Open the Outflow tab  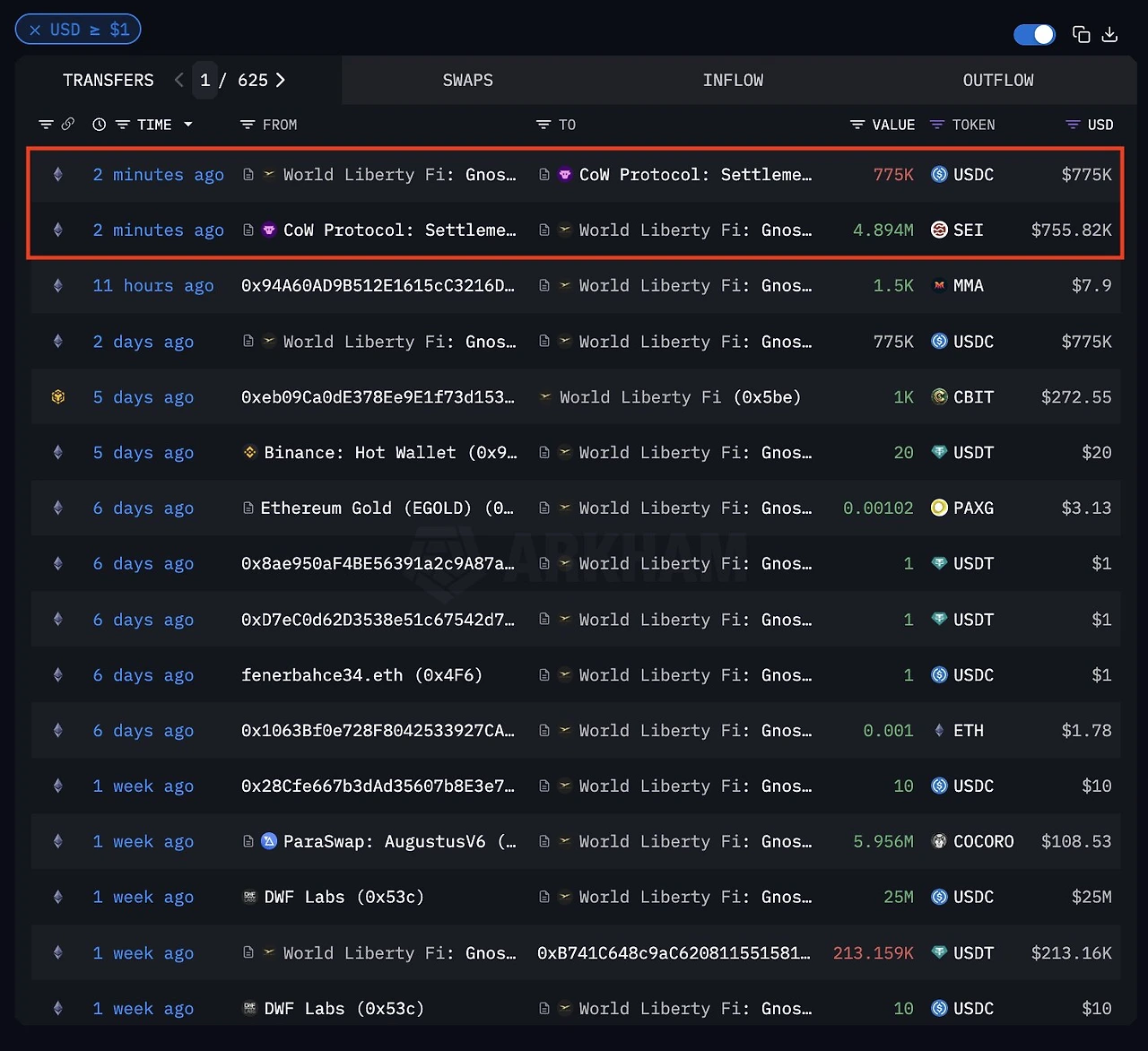(x=998, y=80)
